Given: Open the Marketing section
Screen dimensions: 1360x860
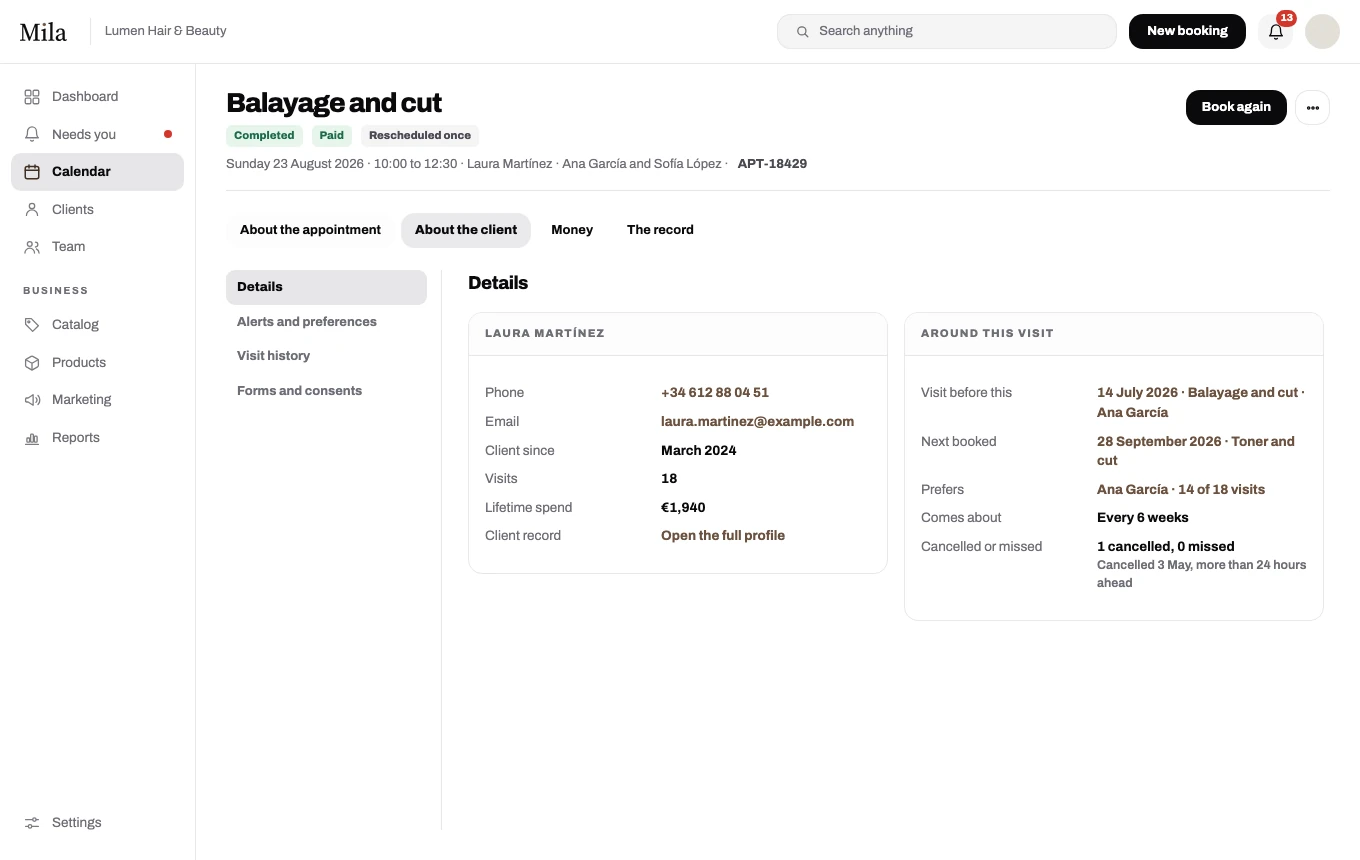Looking at the screenshot, I should click(x=97, y=400).
